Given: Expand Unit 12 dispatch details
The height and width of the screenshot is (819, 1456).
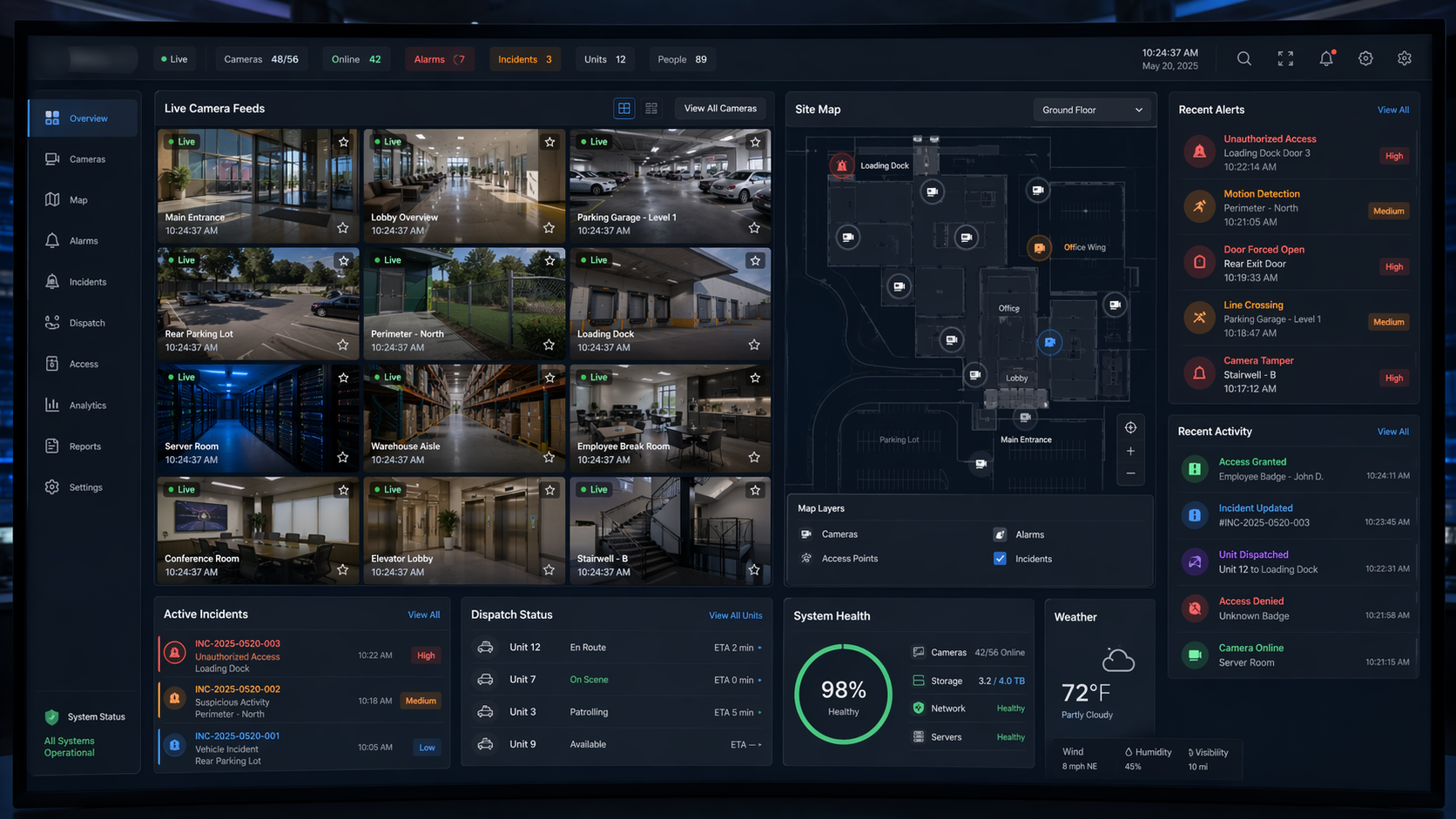Looking at the screenshot, I should pos(760,648).
